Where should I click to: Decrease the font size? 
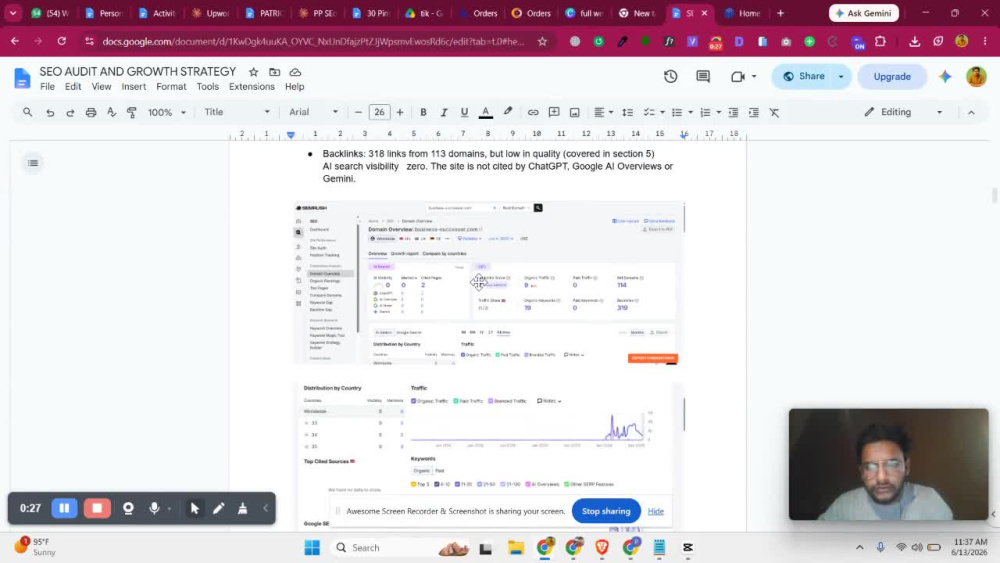coord(358,112)
